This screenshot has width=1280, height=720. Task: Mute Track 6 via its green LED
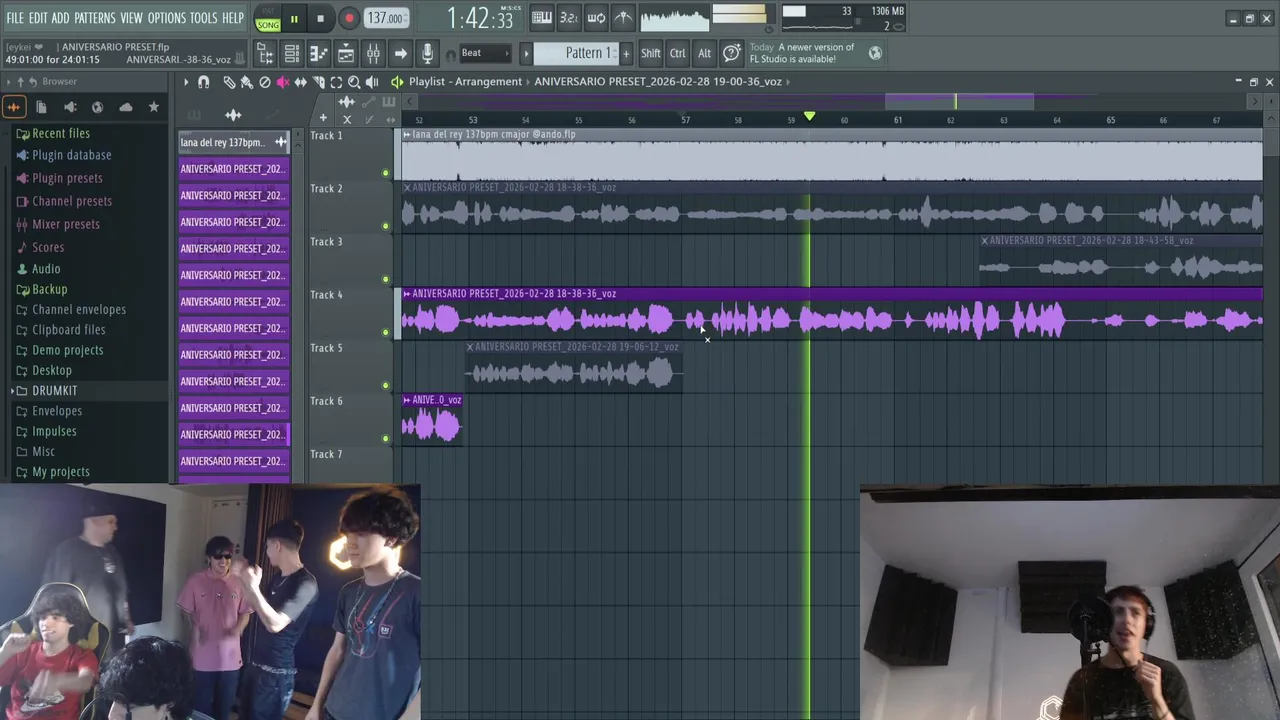385,438
